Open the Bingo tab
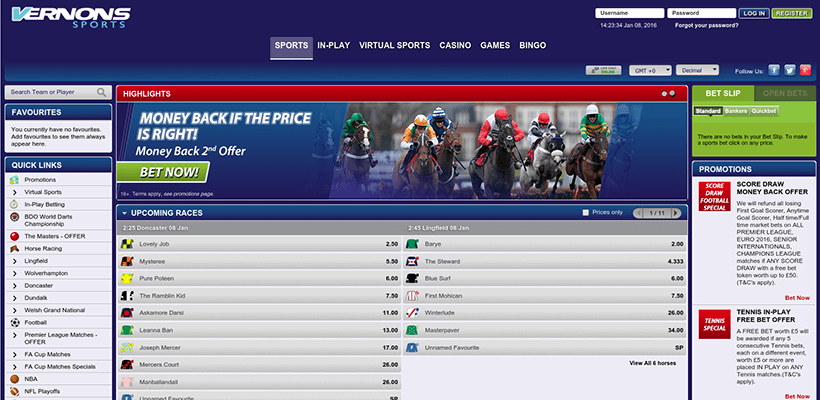 [532, 45]
